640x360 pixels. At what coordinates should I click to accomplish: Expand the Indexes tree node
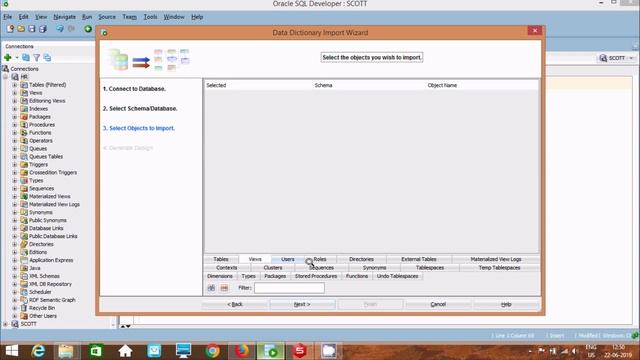[x=15, y=109]
